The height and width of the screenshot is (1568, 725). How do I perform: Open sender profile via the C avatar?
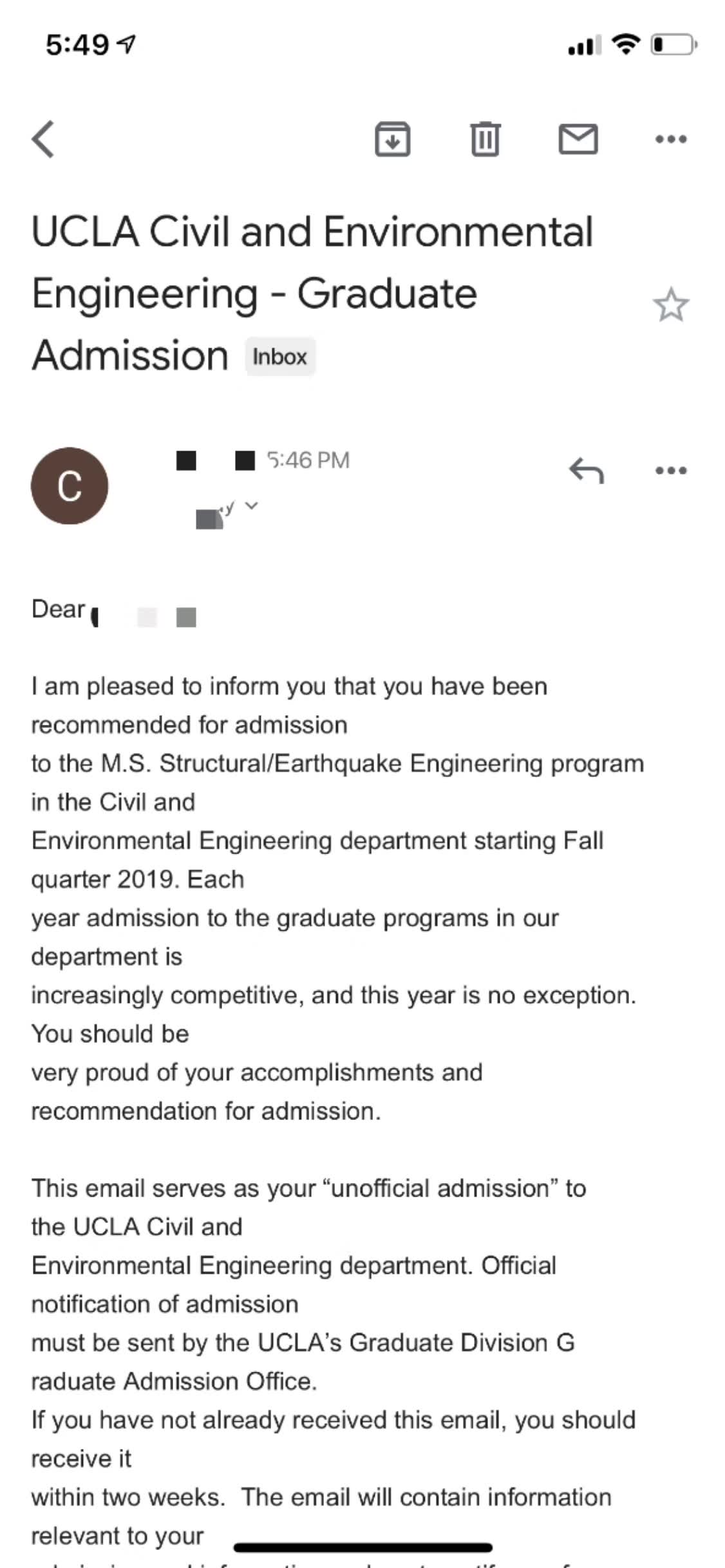70,486
